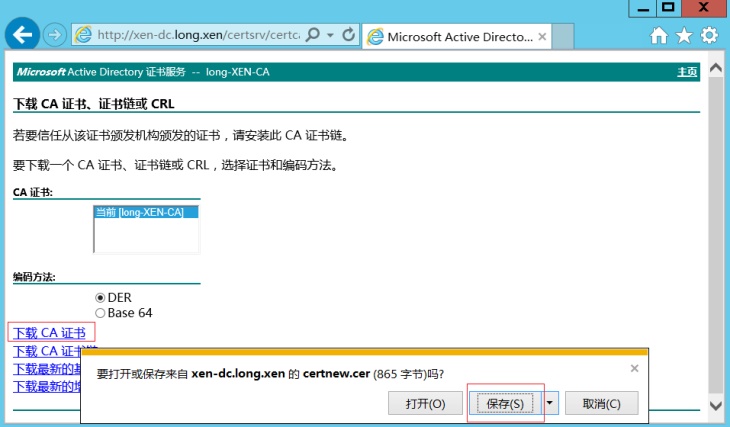
Task: Dismiss the download notification bar X
Action: tap(634, 368)
